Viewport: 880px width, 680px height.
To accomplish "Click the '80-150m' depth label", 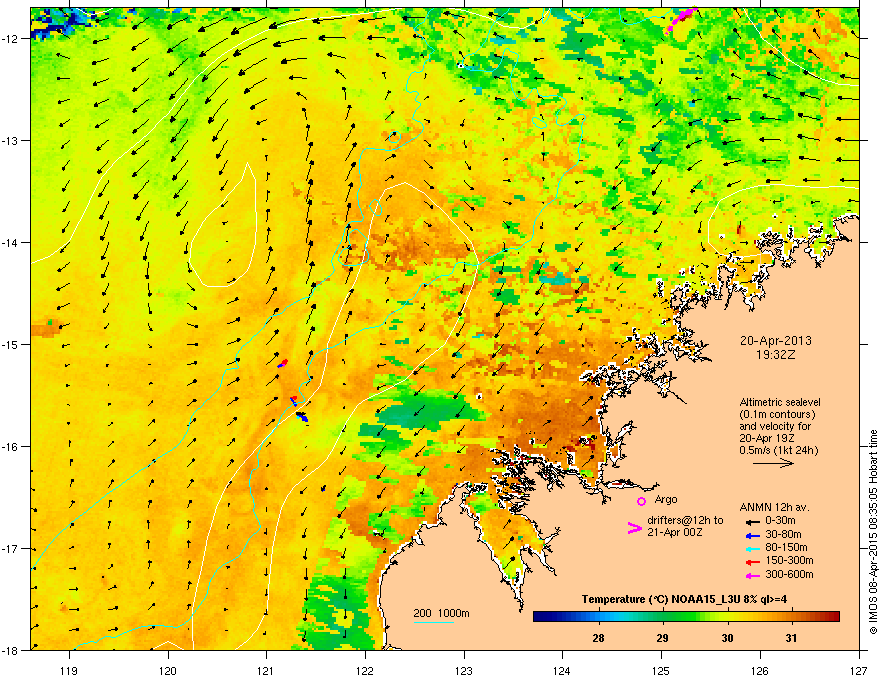I will (x=786, y=547).
